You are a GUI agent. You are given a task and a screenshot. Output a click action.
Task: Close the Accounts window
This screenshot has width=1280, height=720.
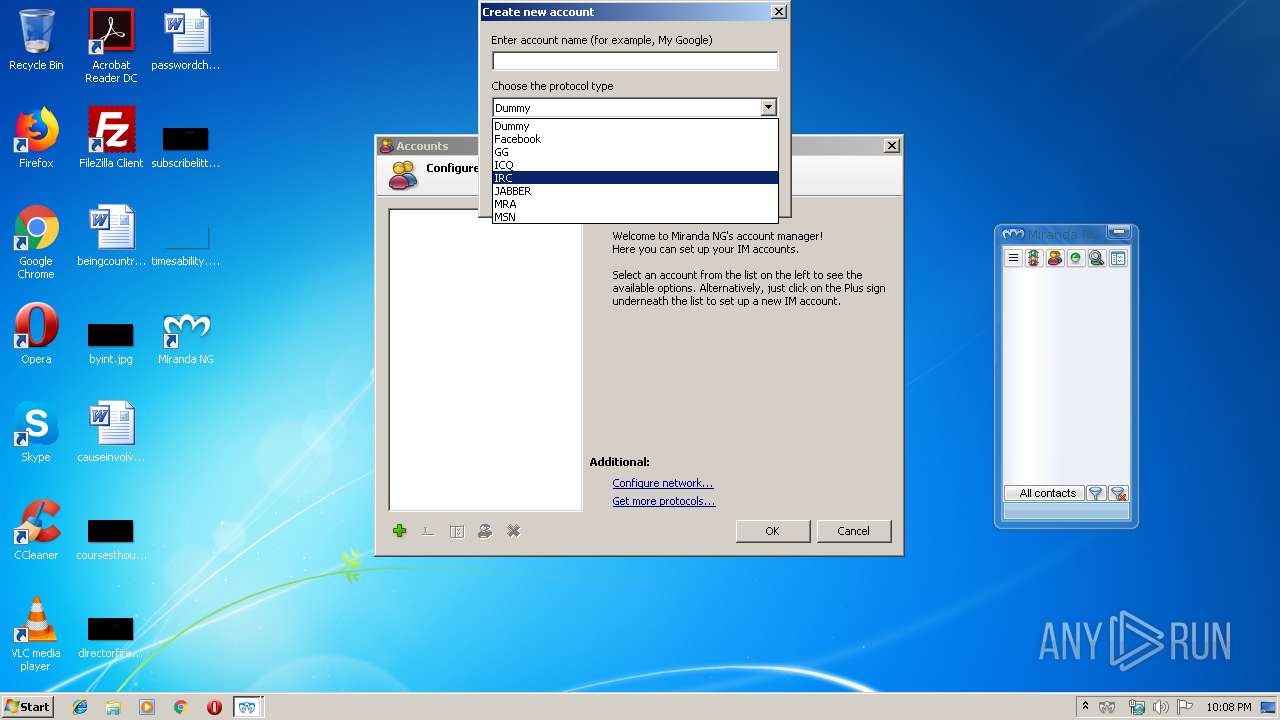click(x=892, y=146)
